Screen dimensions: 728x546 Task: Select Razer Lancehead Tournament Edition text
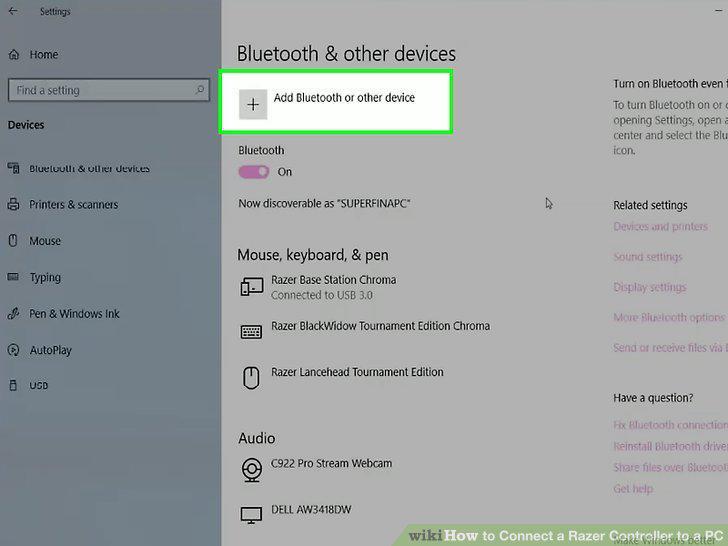pos(357,372)
